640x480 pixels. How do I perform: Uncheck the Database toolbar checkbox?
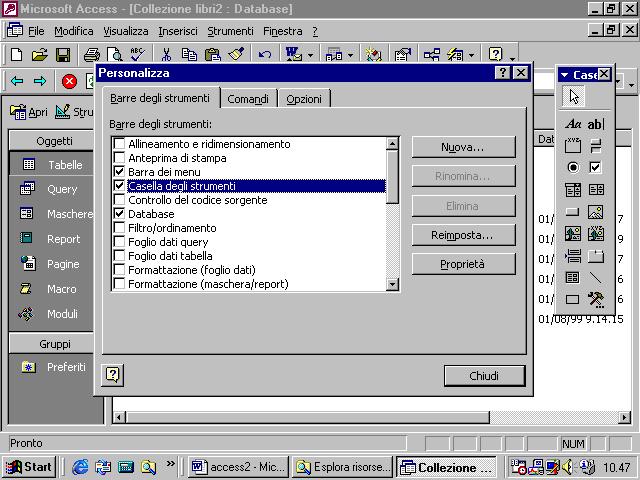click(x=119, y=213)
